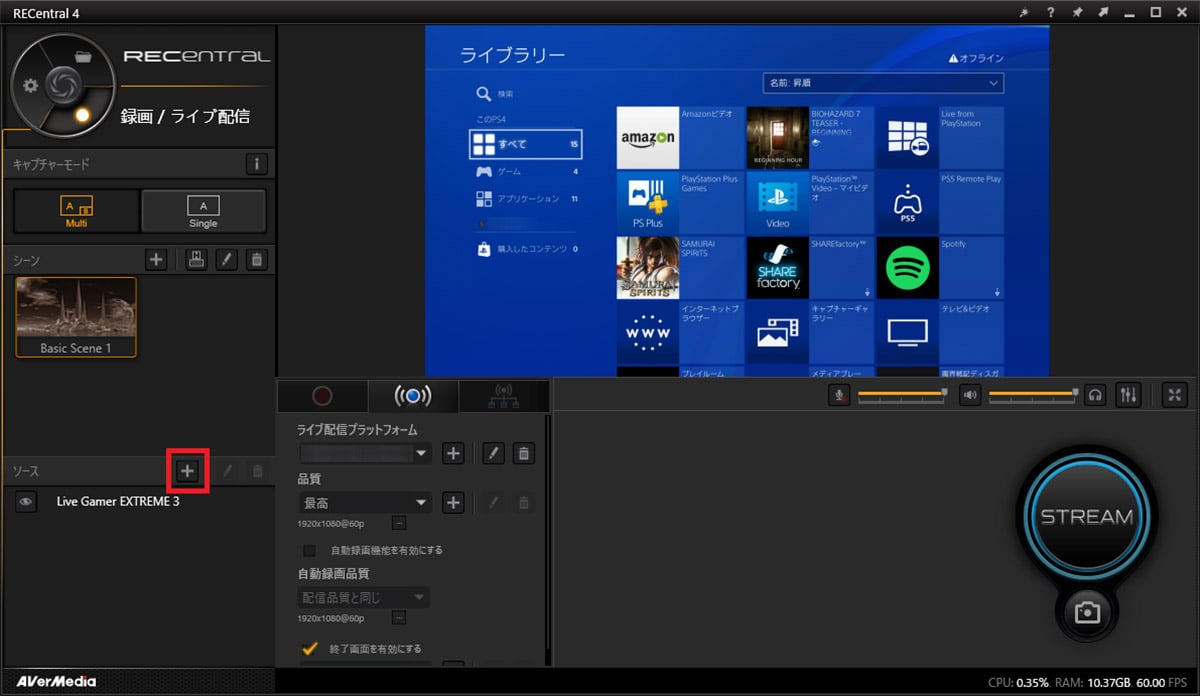Add a live streaming platform
Image resolution: width=1200 pixels, height=696 pixels.
tap(453, 453)
